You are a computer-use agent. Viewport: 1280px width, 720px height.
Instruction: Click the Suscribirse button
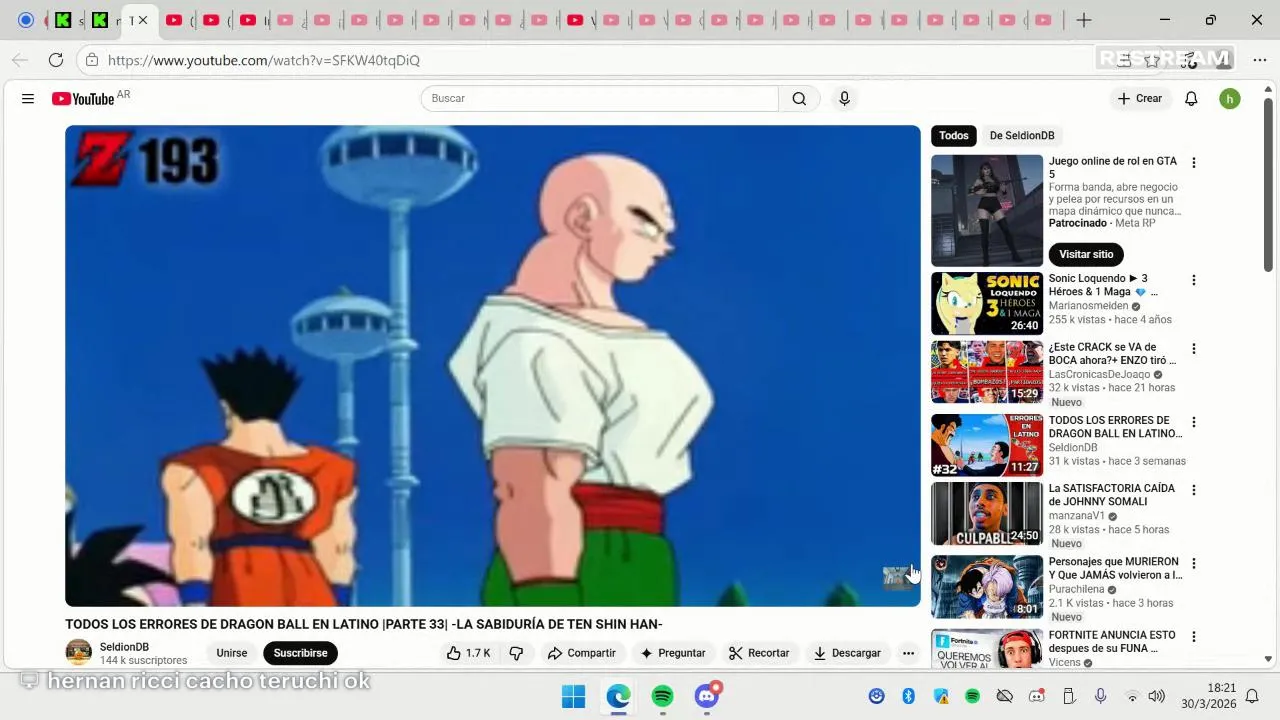[x=300, y=653]
